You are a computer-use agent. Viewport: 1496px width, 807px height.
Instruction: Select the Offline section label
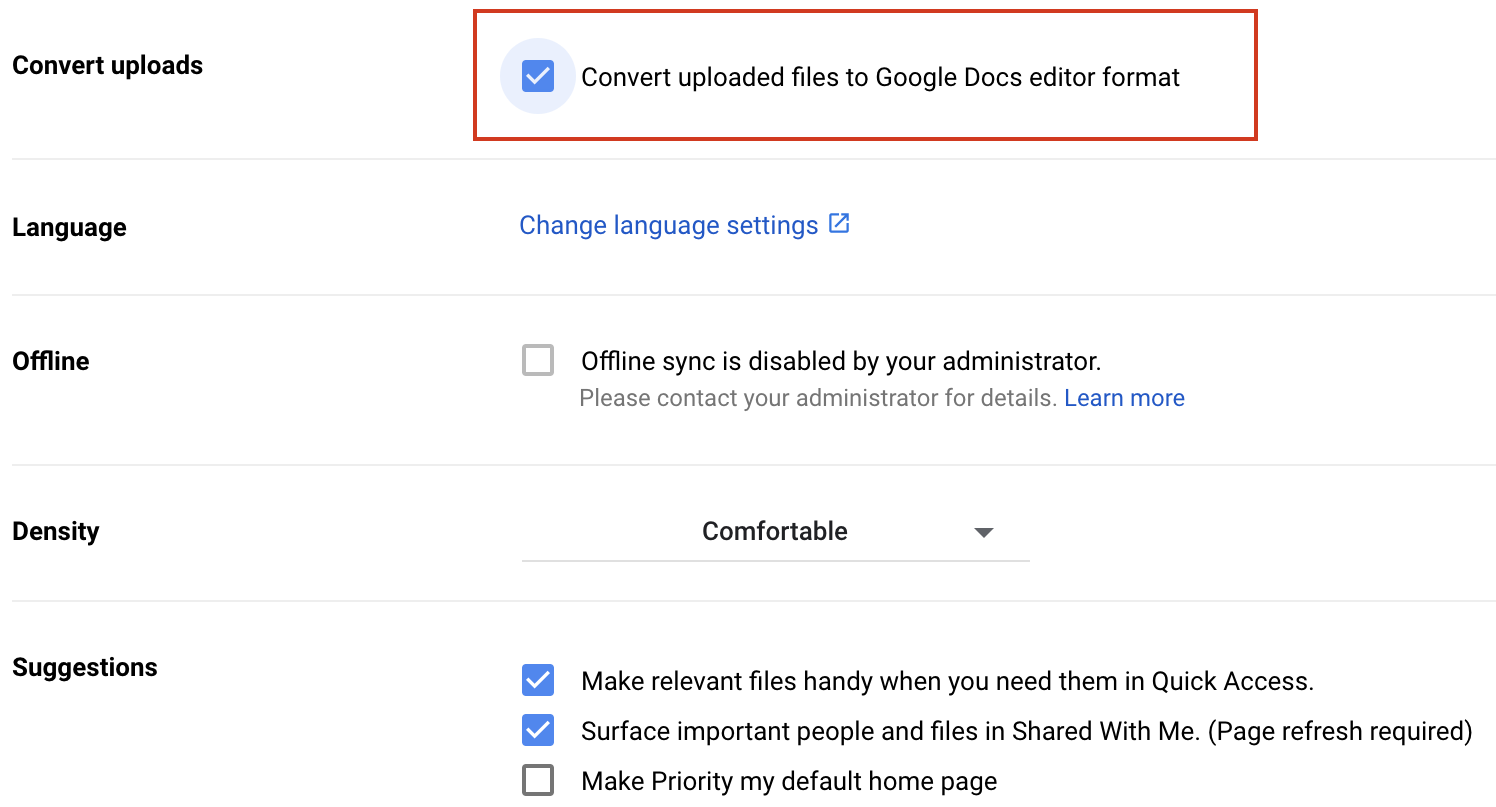click(x=51, y=361)
